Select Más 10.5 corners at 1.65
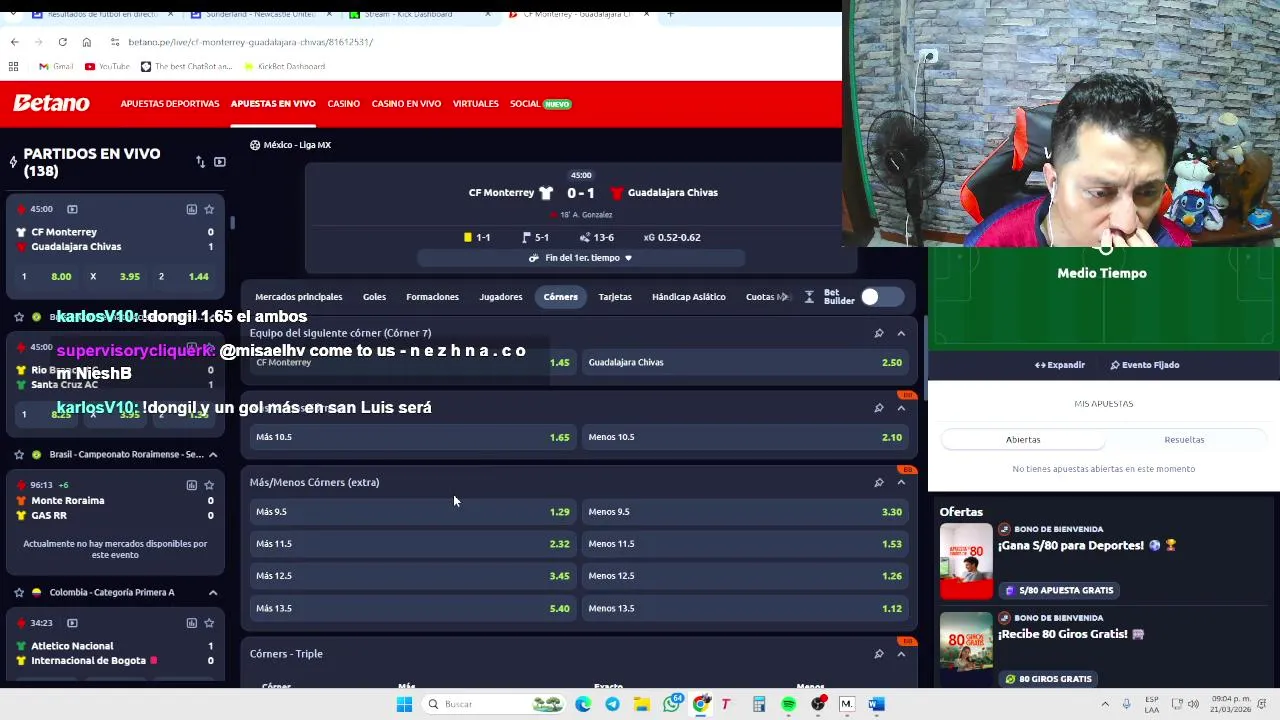The height and width of the screenshot is (720, 1280). click(x=412, y=437)
